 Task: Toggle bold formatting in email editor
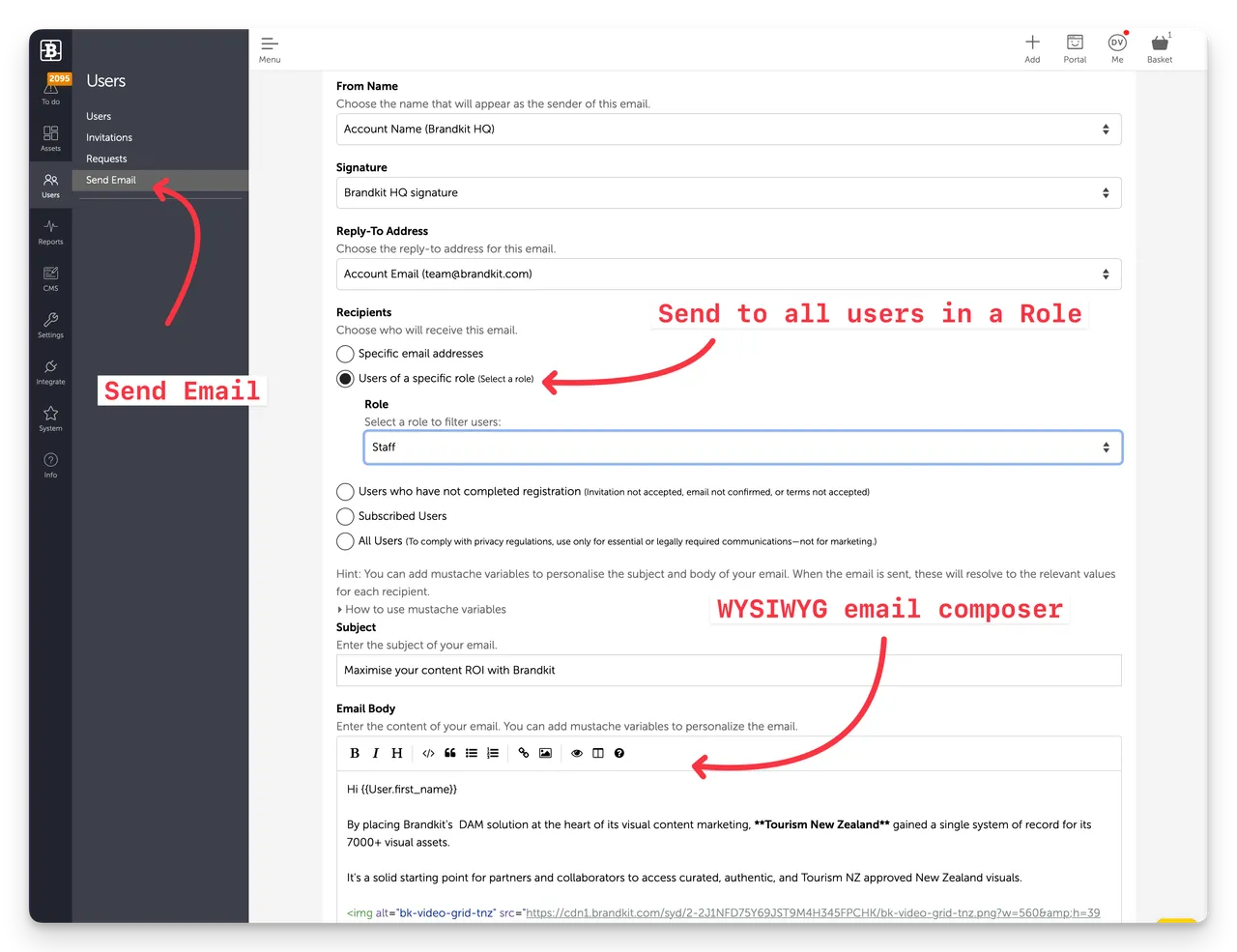[355, 753]
